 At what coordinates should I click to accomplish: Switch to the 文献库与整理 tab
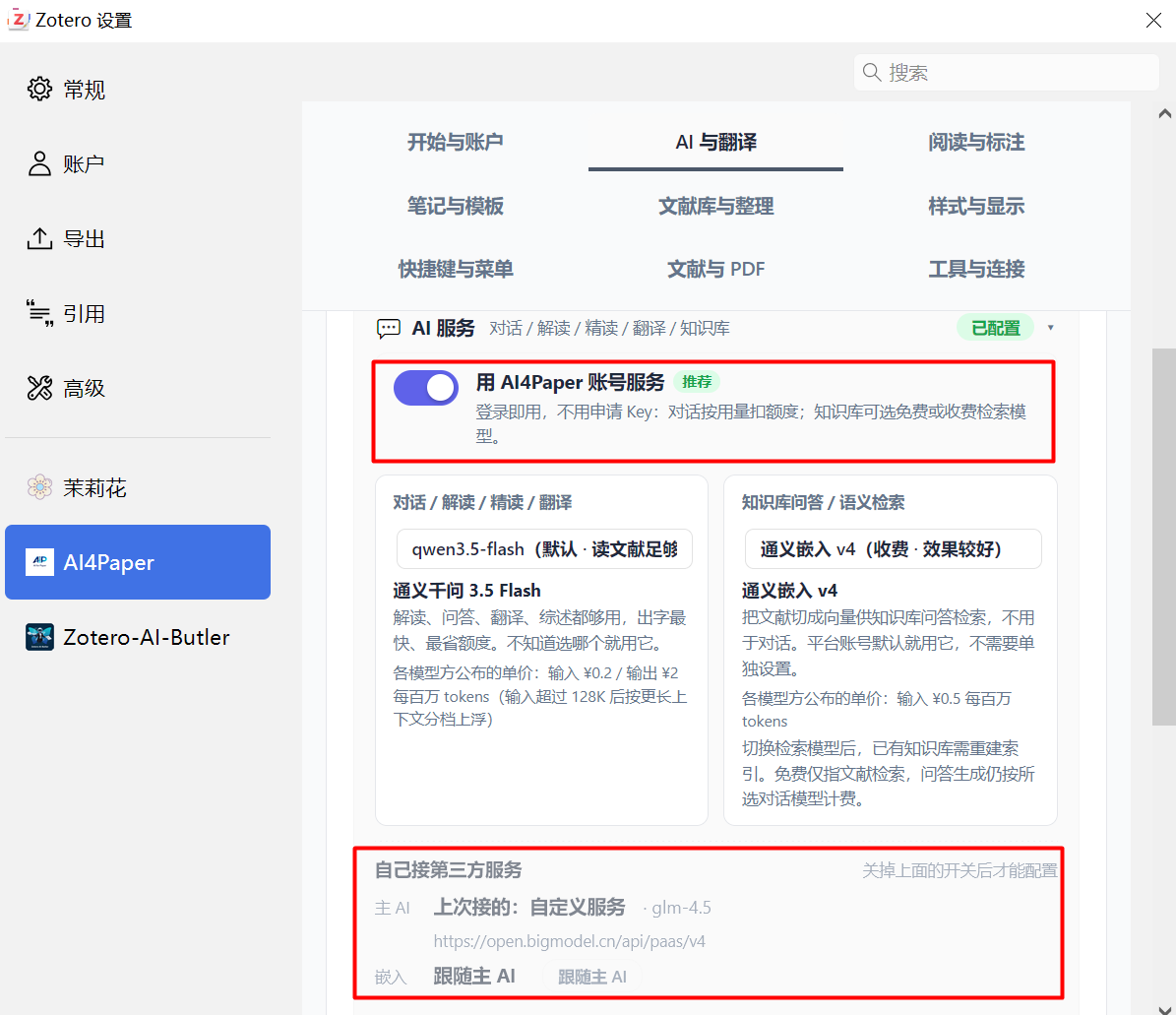[x=715, y=206]
